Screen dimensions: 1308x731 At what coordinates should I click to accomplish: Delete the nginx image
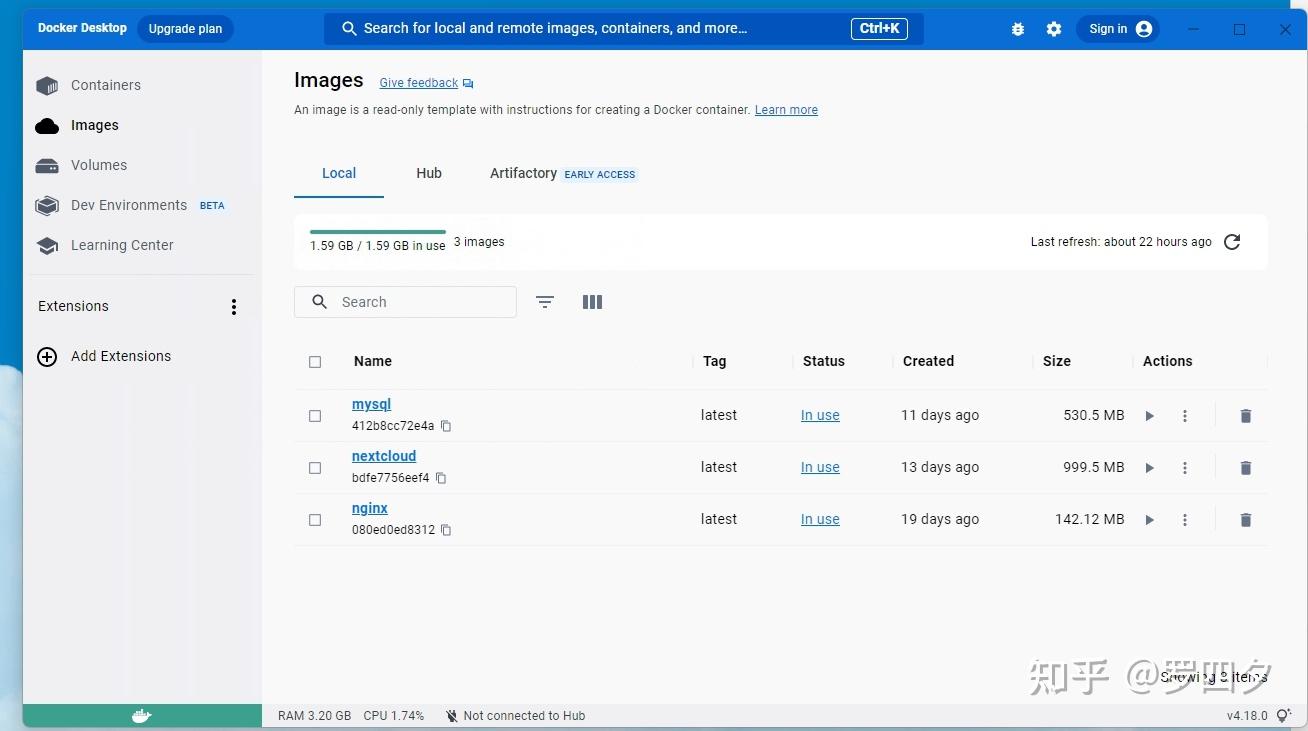[1246, 520]
